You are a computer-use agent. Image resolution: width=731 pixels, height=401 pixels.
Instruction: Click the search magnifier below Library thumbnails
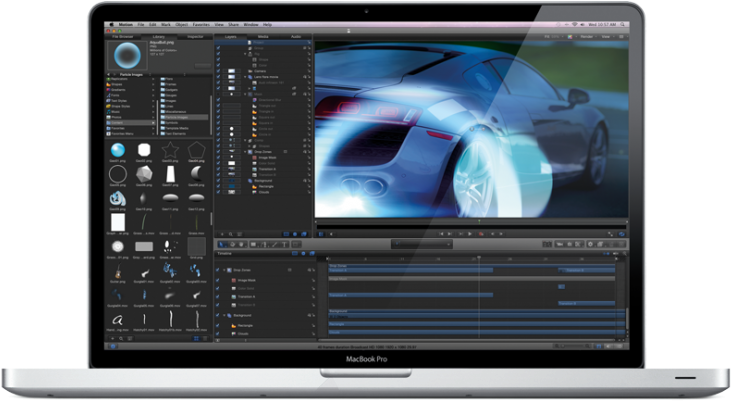click(121, 339)
